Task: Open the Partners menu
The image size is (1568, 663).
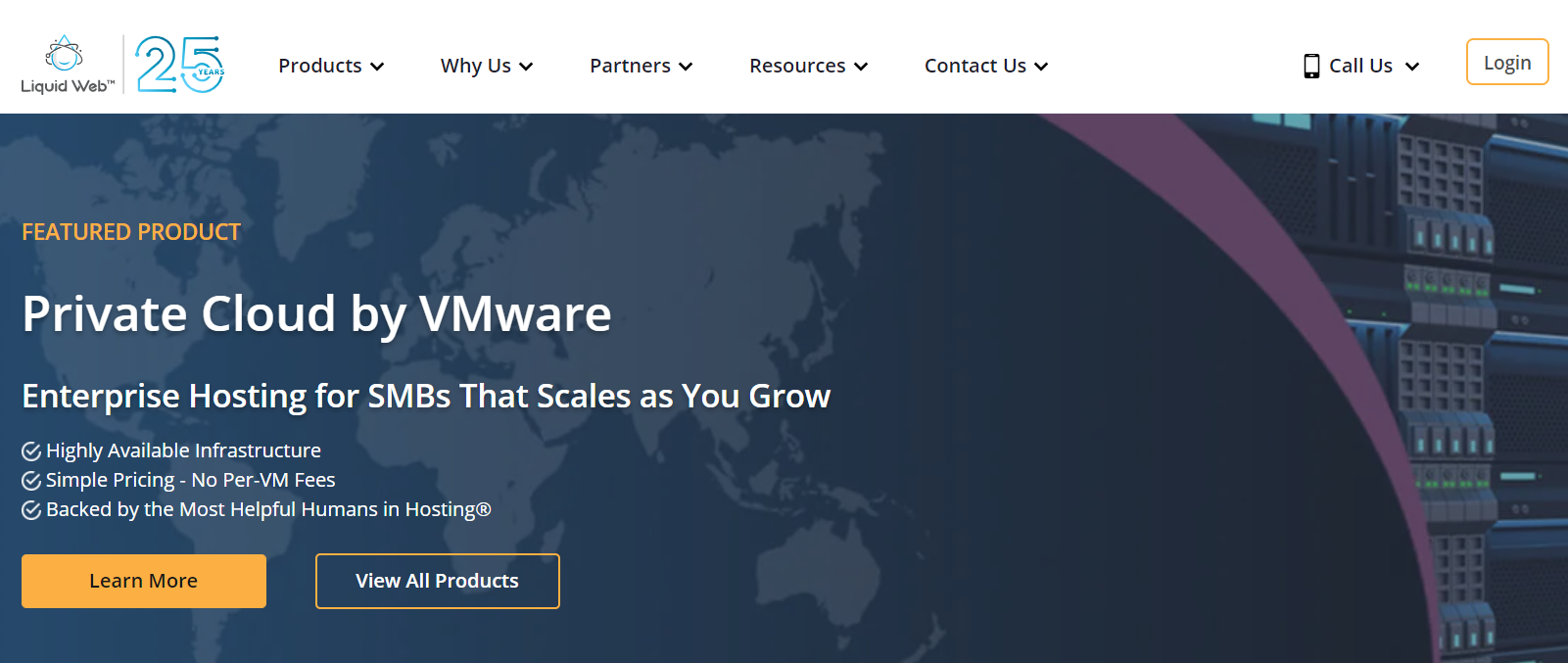Action: coord(641,66)
